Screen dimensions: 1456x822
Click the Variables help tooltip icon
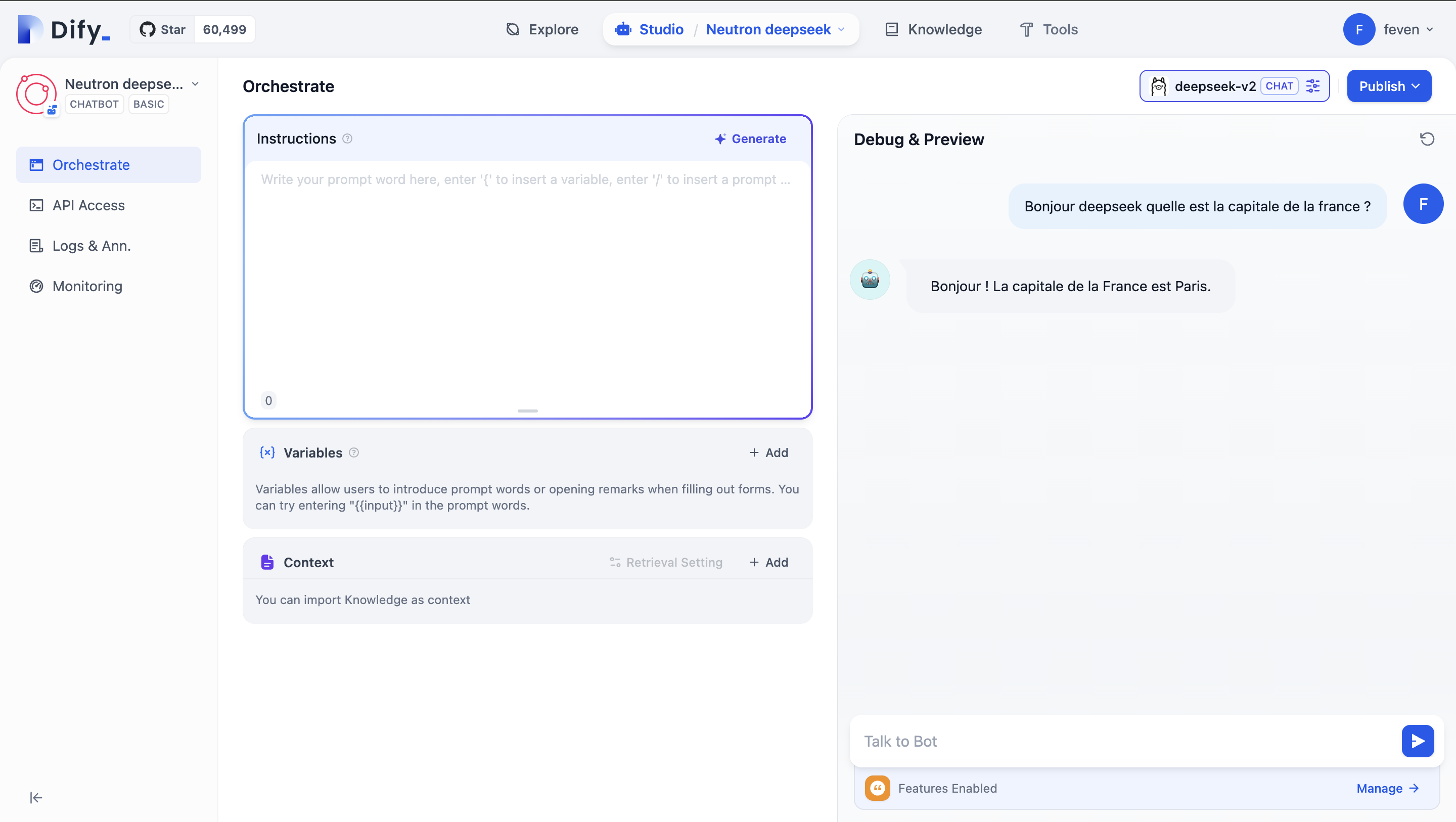tap(354, 452)
